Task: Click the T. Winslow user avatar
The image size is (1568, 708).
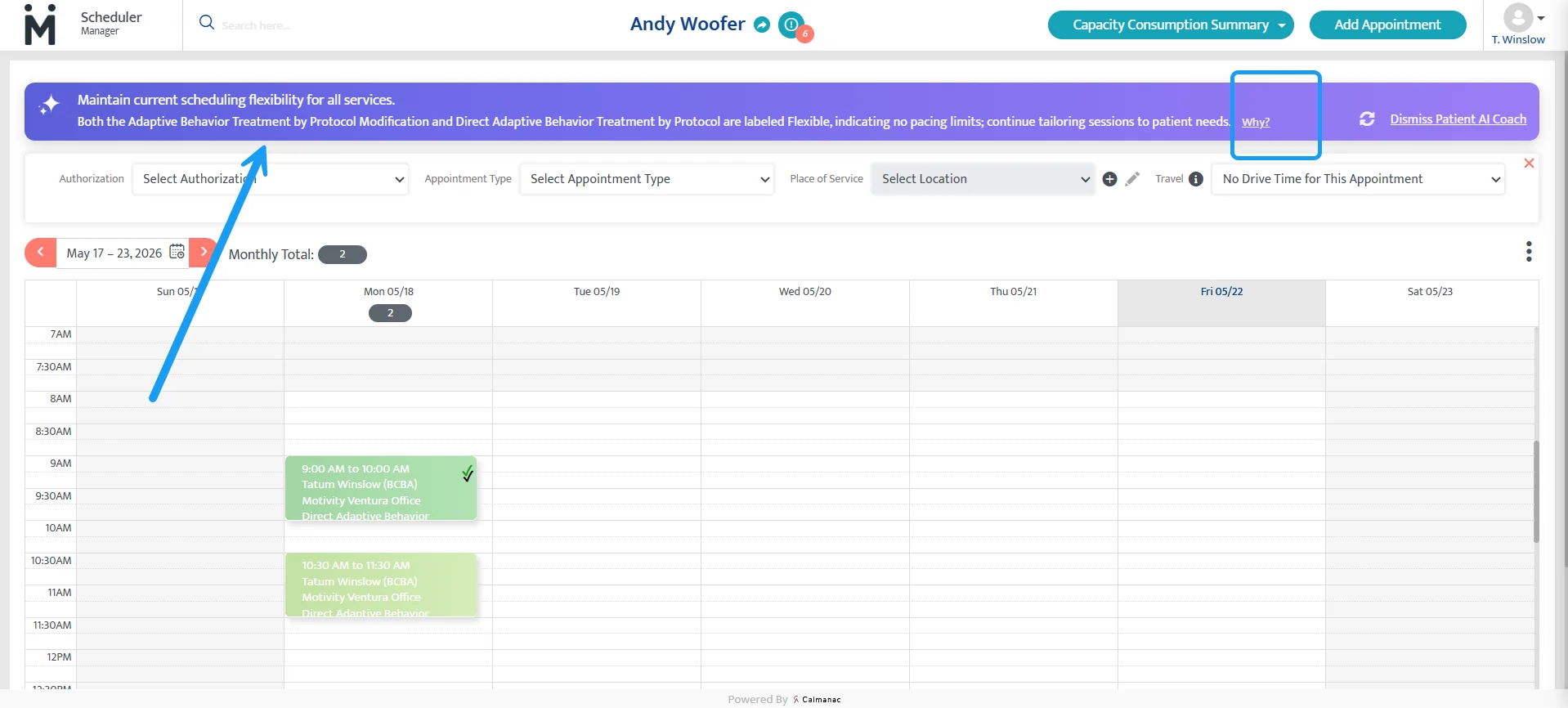Action: (1518, 17)
